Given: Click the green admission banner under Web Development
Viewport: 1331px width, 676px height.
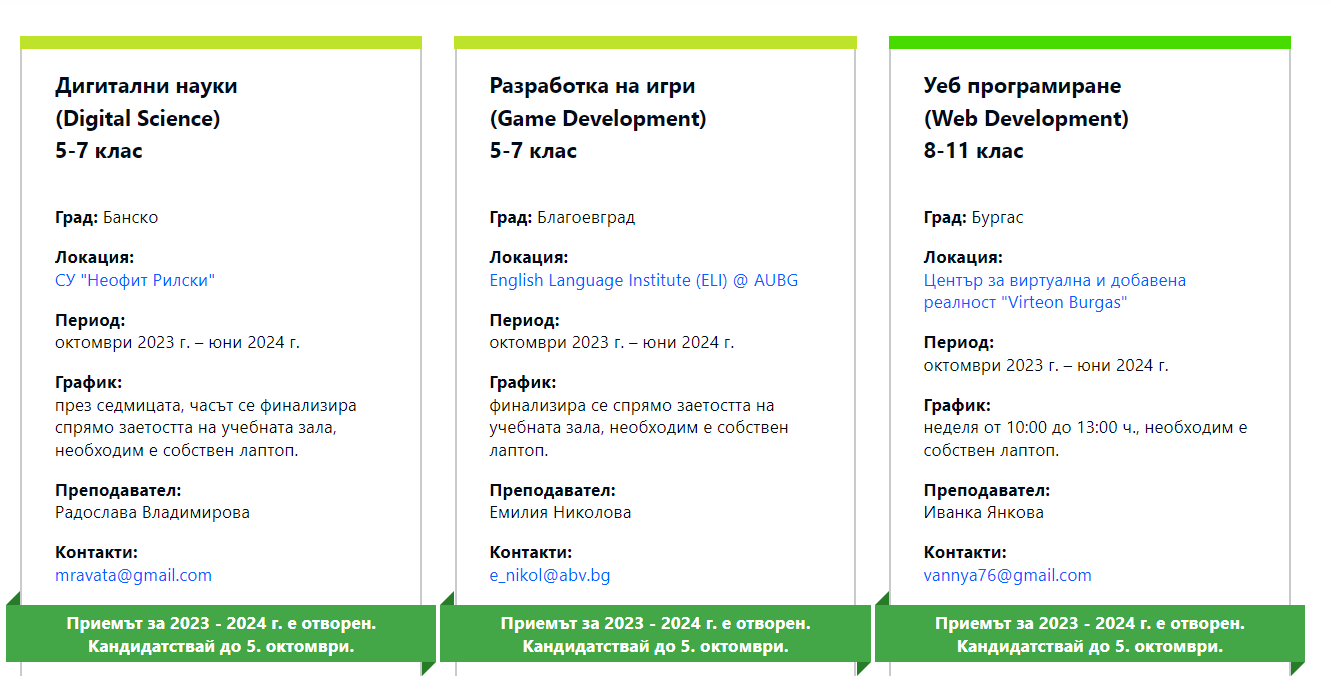Looking at the screenshot, I should pyautogui.click(x=1089, y=634).
